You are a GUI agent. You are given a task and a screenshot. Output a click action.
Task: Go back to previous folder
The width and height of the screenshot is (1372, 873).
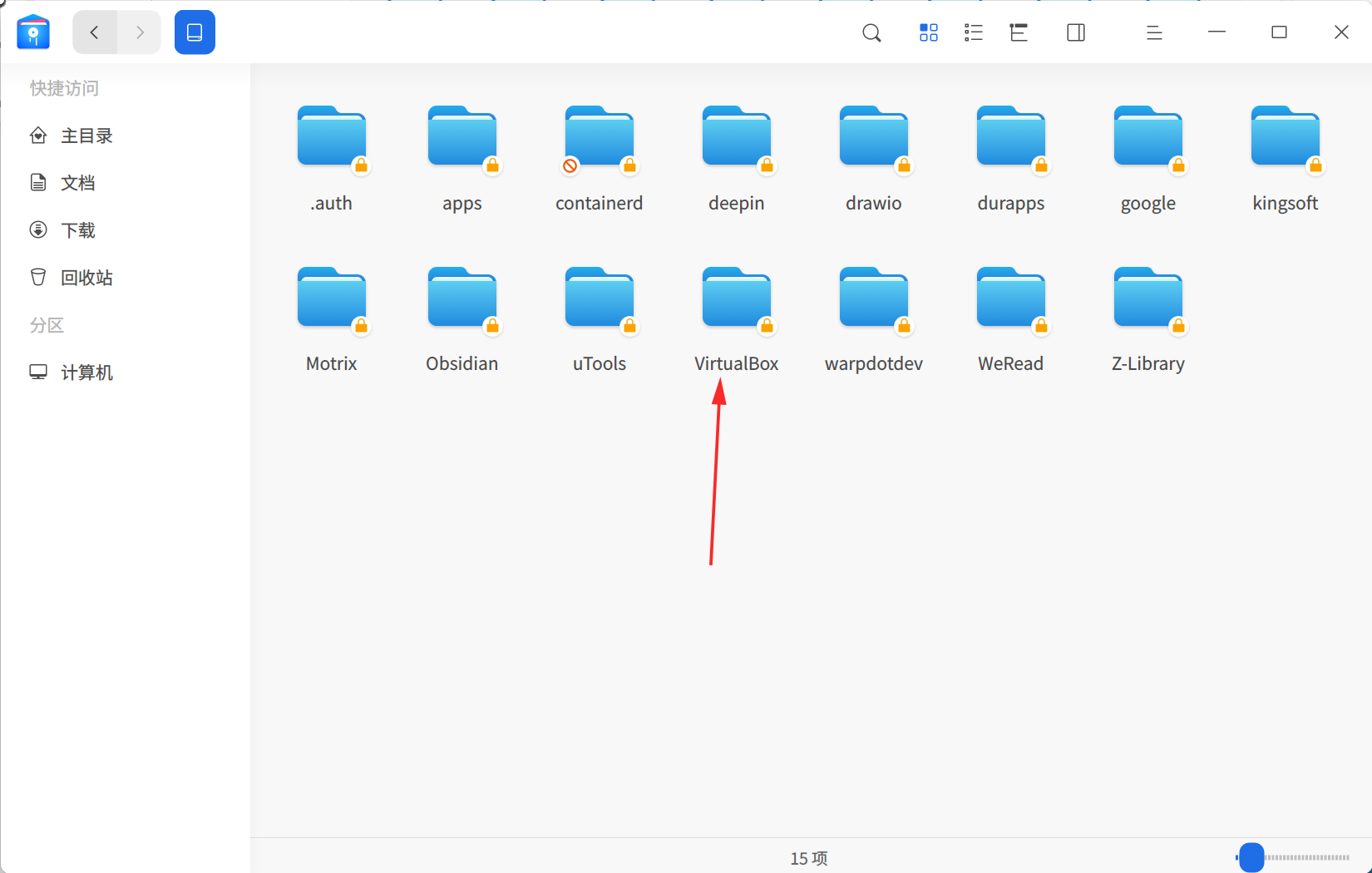pyautogui.click(x=95, y=32)
